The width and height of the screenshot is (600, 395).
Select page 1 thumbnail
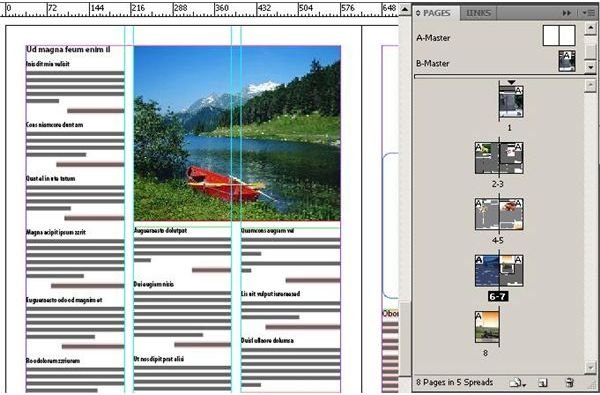coord(511,101)
